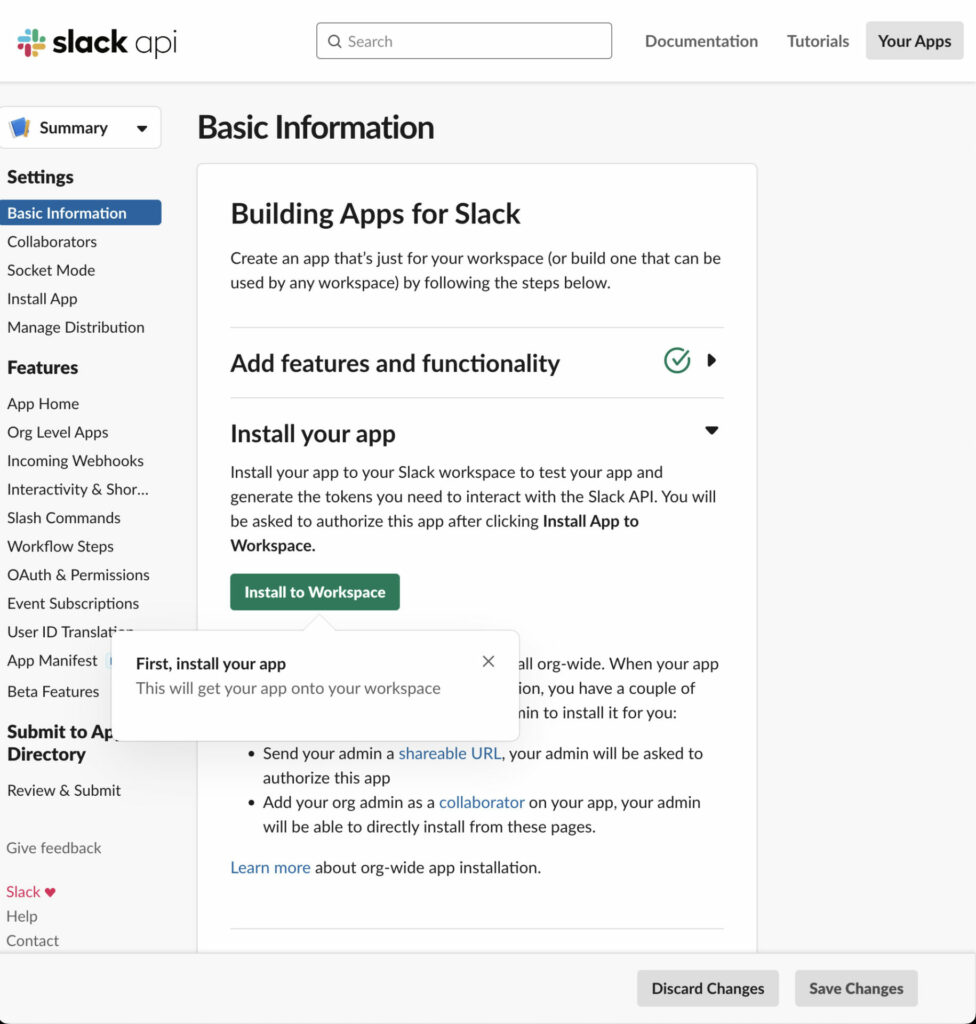Open the Help link
The height and width of the screenshot is (1024, 976).
tap(22, 916)
